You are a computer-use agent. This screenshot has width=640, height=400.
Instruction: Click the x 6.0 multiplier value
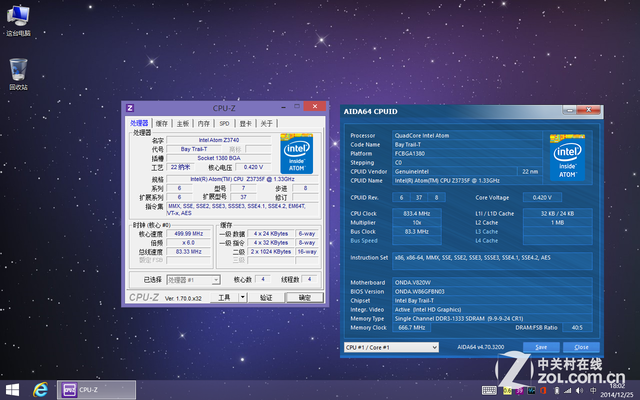[189, 242]
